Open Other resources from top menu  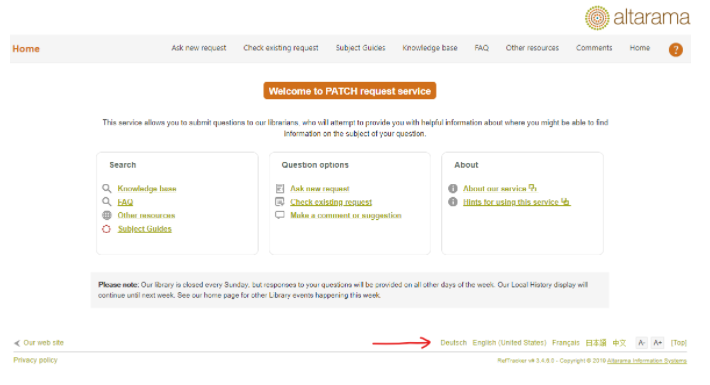532,48
